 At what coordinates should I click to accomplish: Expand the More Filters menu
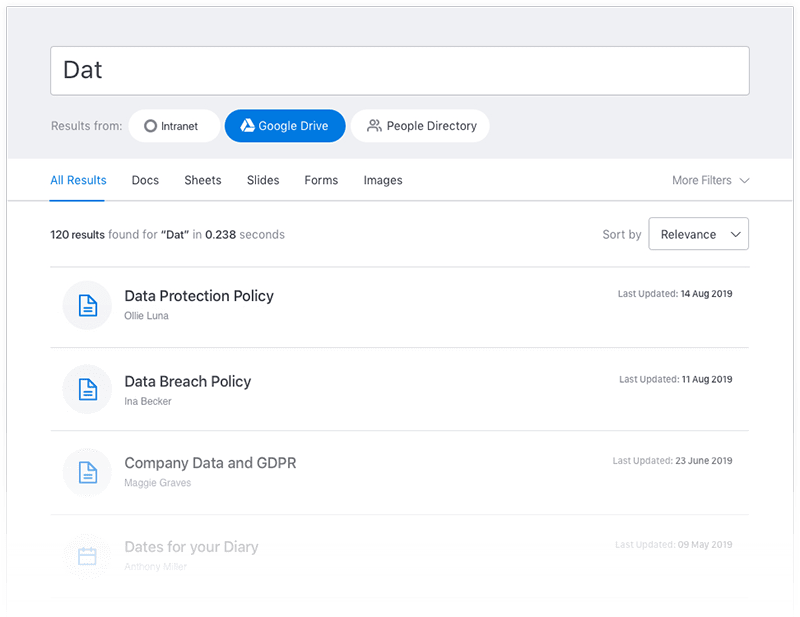point(710,180)
